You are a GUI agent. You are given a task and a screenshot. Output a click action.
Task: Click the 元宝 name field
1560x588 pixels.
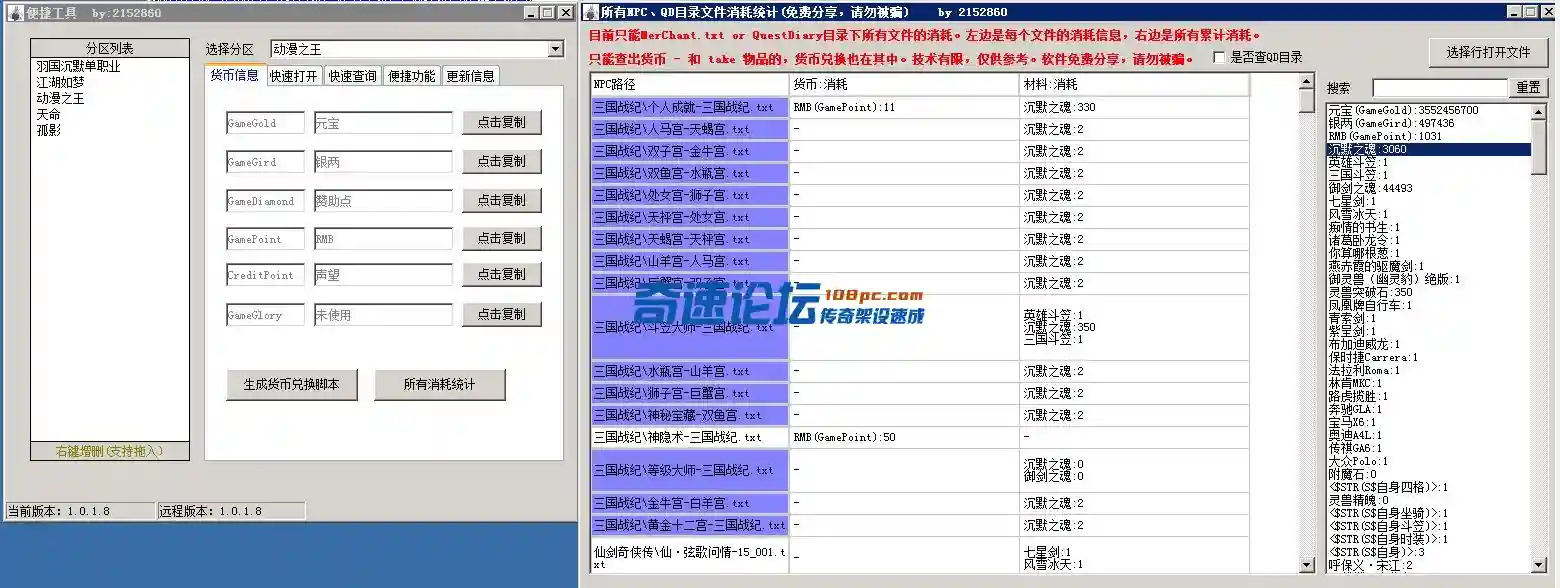[383, 123]
